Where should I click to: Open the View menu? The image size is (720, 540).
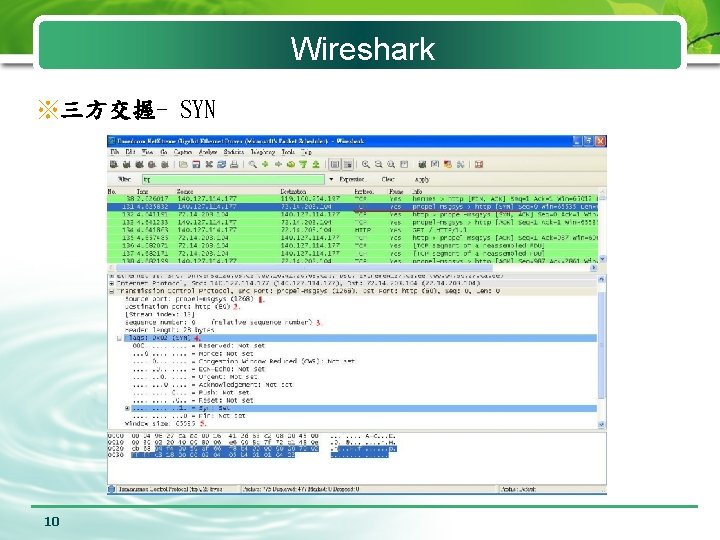(x=147, y=152)
